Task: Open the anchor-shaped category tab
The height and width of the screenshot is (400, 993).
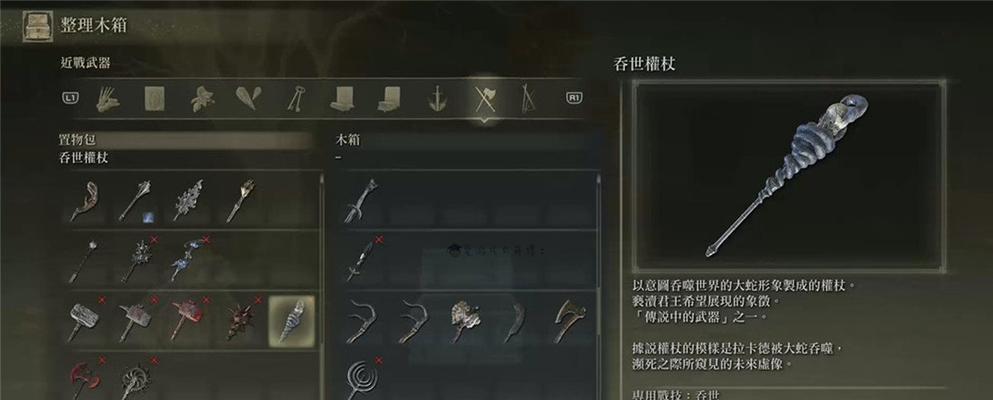Action: click(437, 99)
